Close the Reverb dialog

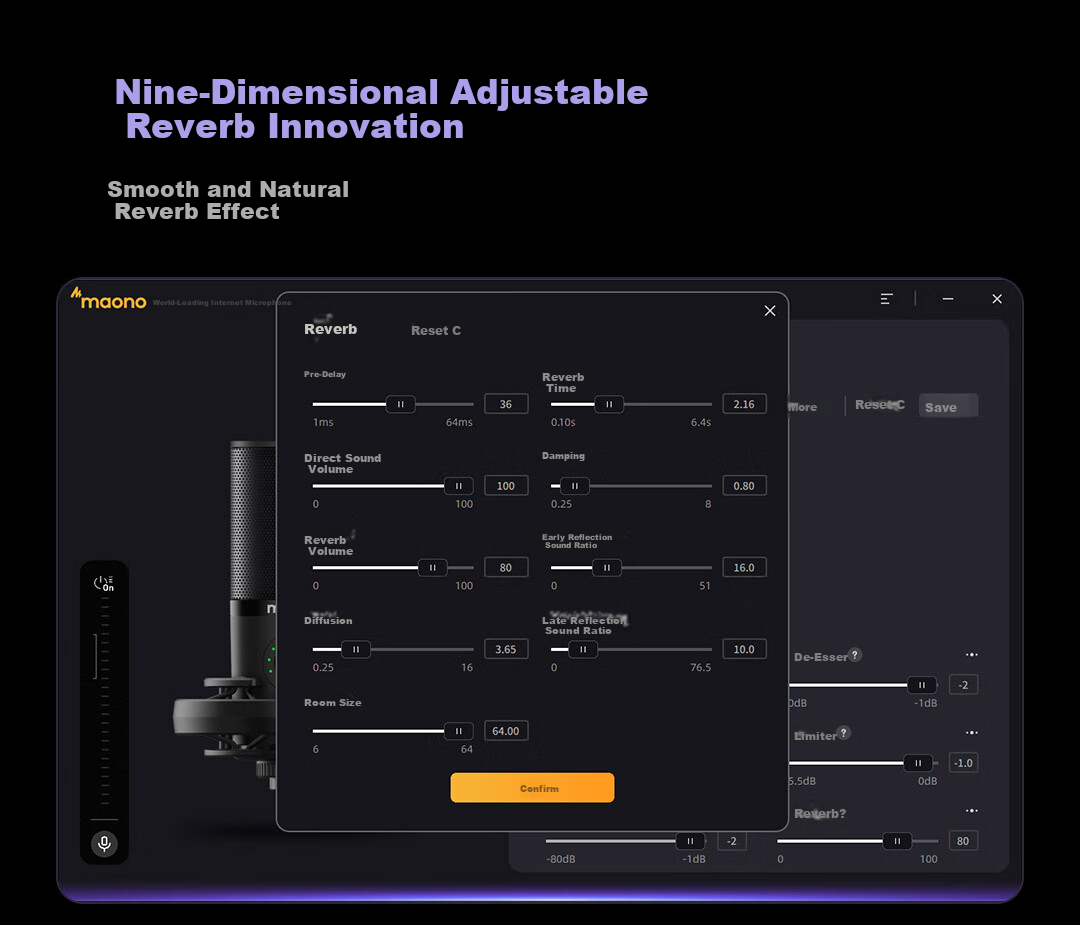pos(769,311)
